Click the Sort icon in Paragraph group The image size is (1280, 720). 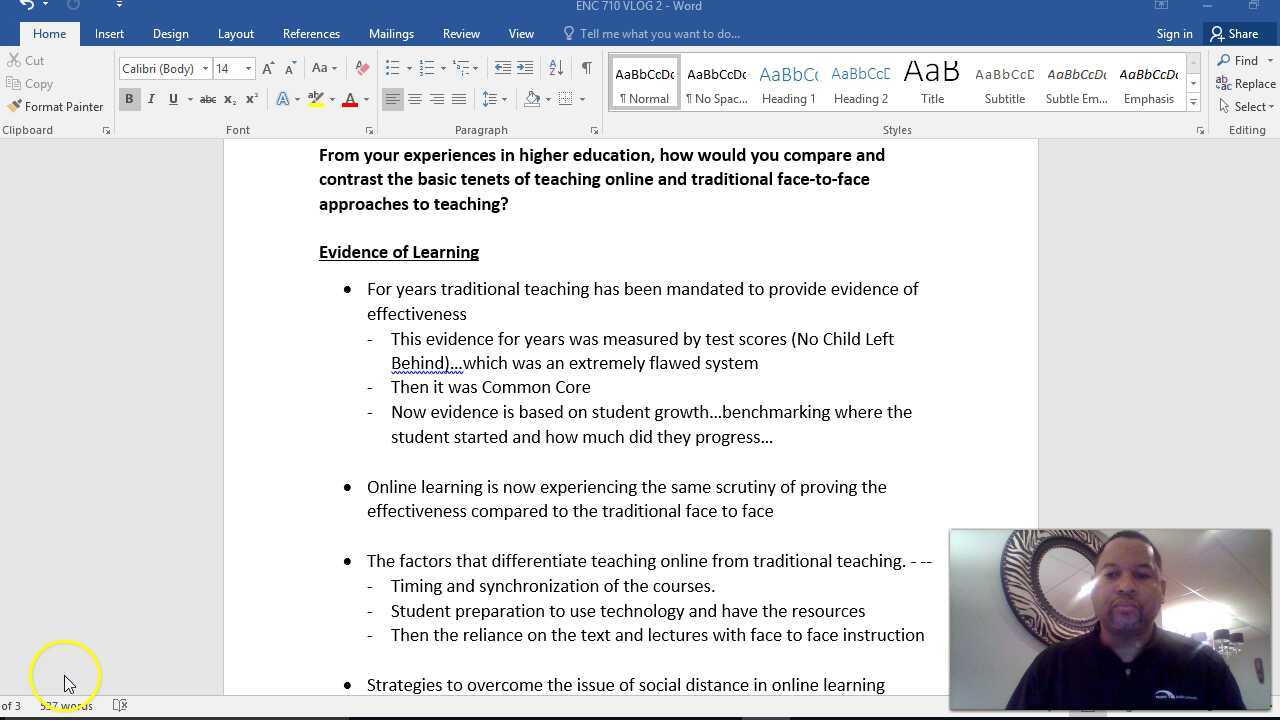pos(556,68)
